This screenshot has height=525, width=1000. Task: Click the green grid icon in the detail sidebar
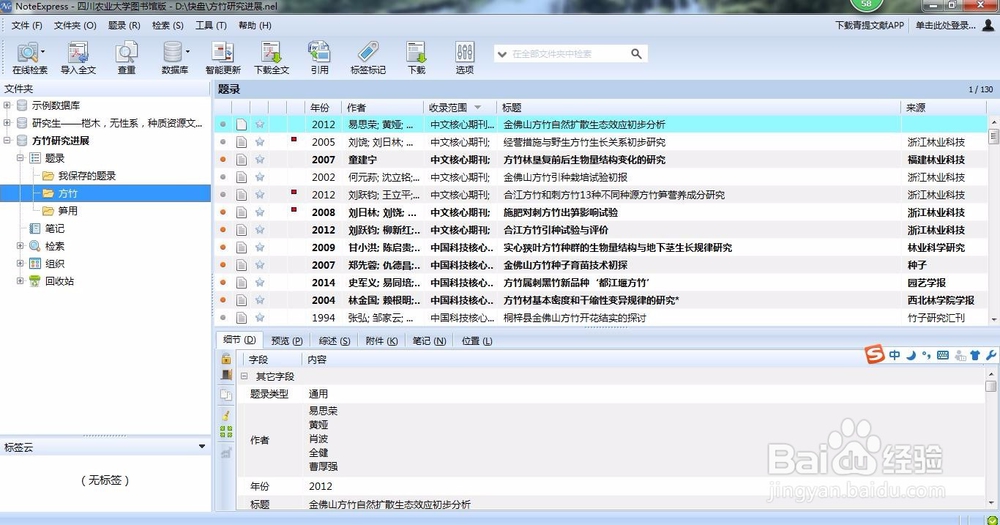tap(226, 432)
